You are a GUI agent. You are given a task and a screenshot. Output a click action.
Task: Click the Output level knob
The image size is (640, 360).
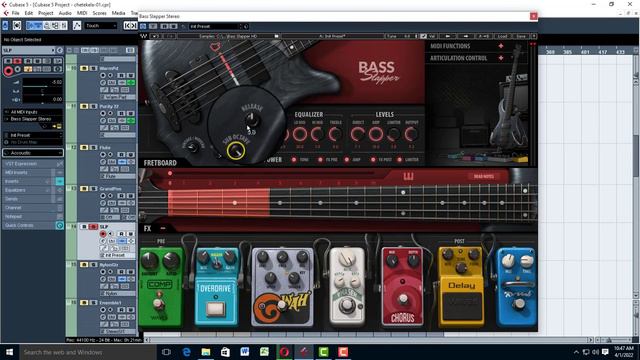point(411,134)
